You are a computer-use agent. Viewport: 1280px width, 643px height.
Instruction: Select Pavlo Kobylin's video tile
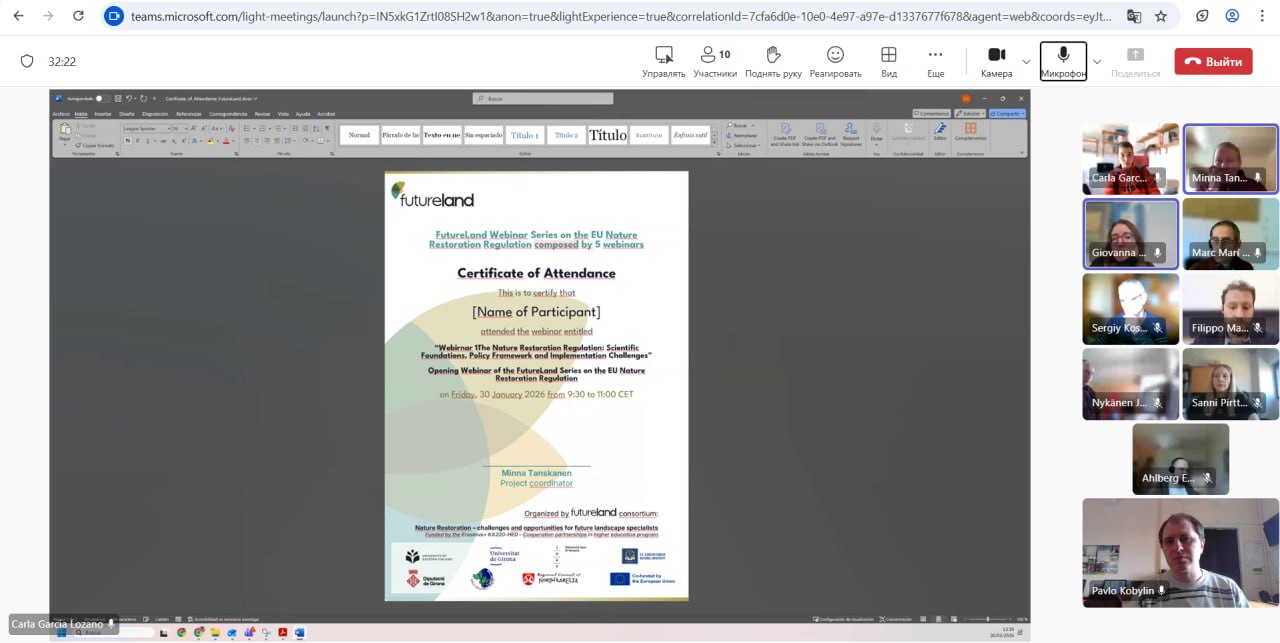point(1180,552)
